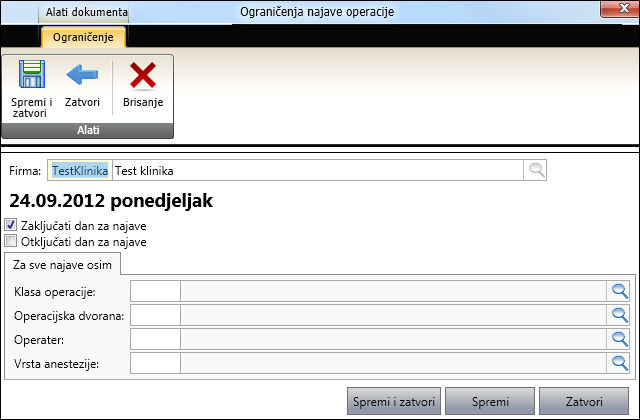Switch to the Ograničenje ribbon tab

[83, 38]
